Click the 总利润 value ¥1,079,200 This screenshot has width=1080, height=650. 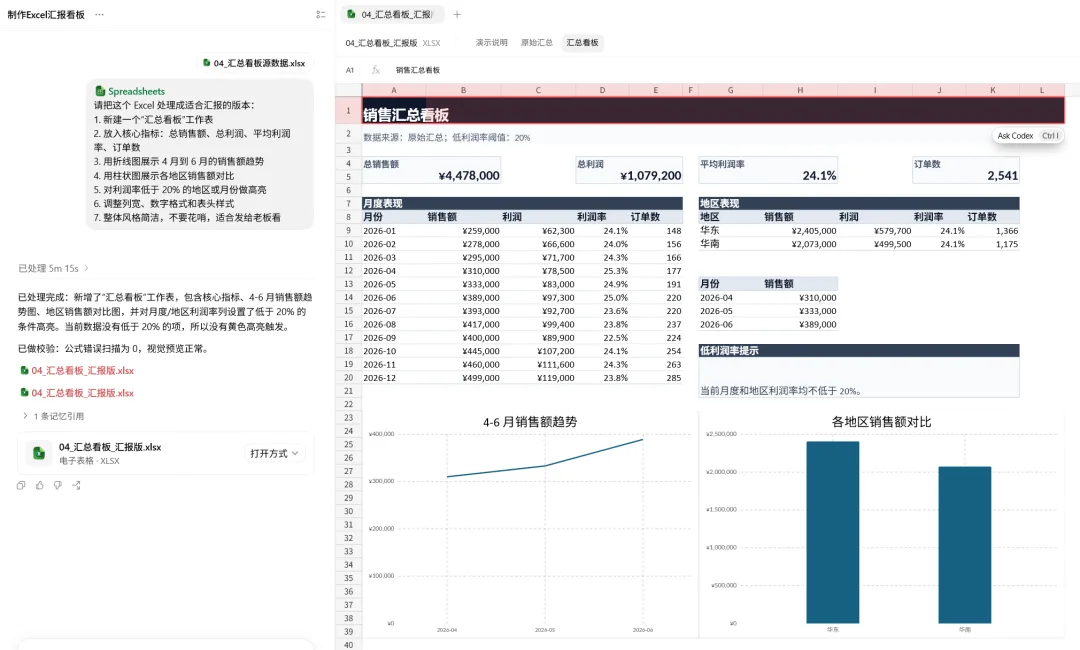pos(650,176)
